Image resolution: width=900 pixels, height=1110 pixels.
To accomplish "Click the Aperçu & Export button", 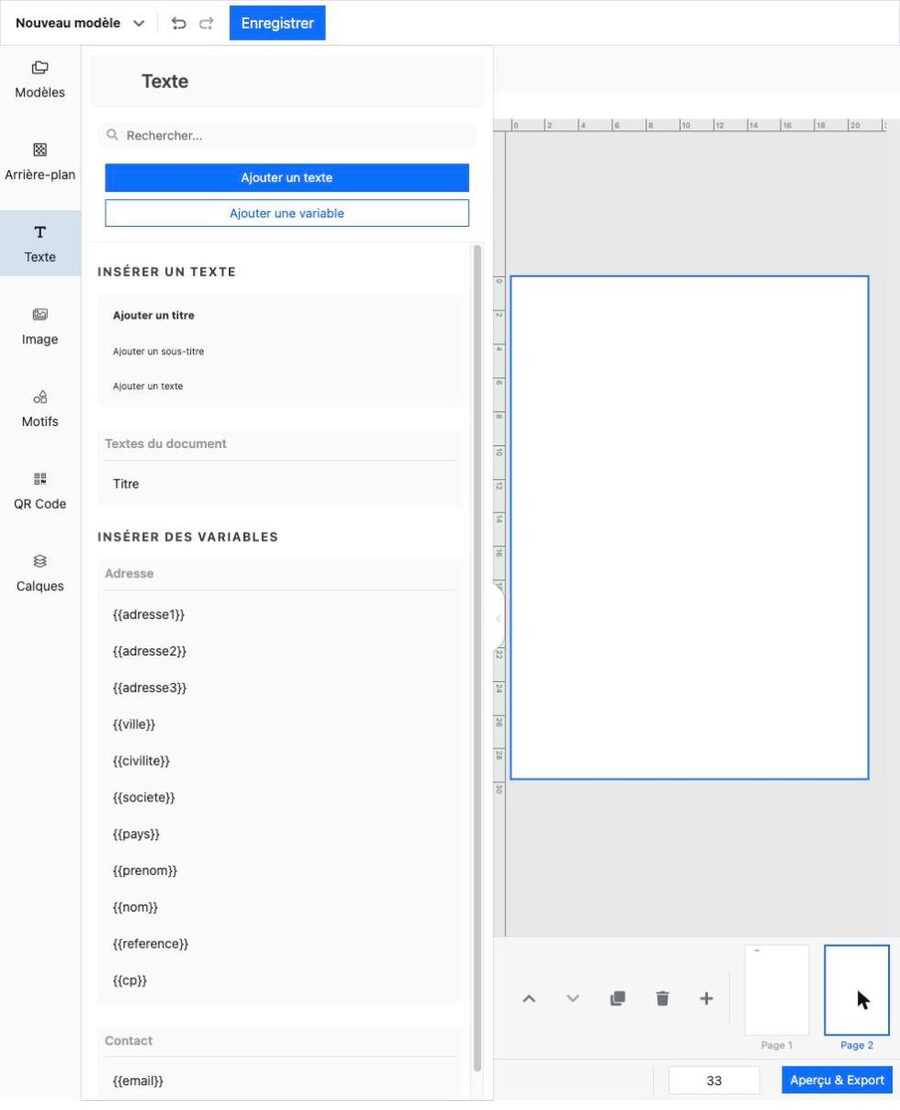I will pos(837,1080).
